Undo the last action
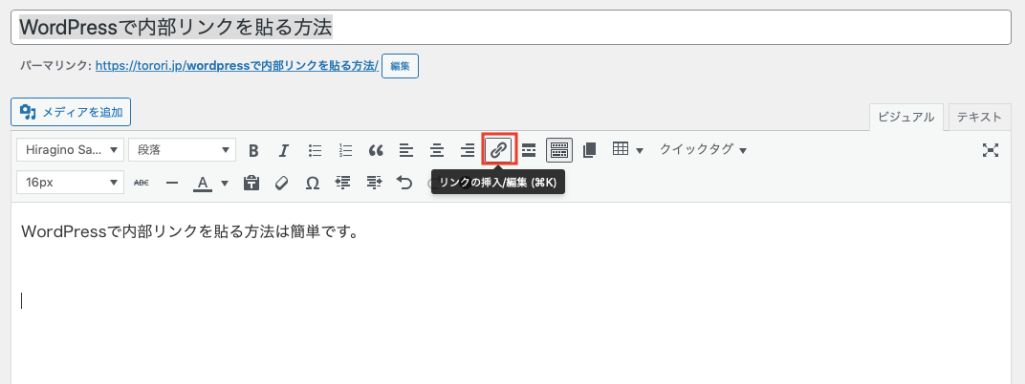 (x=405, y=183)
